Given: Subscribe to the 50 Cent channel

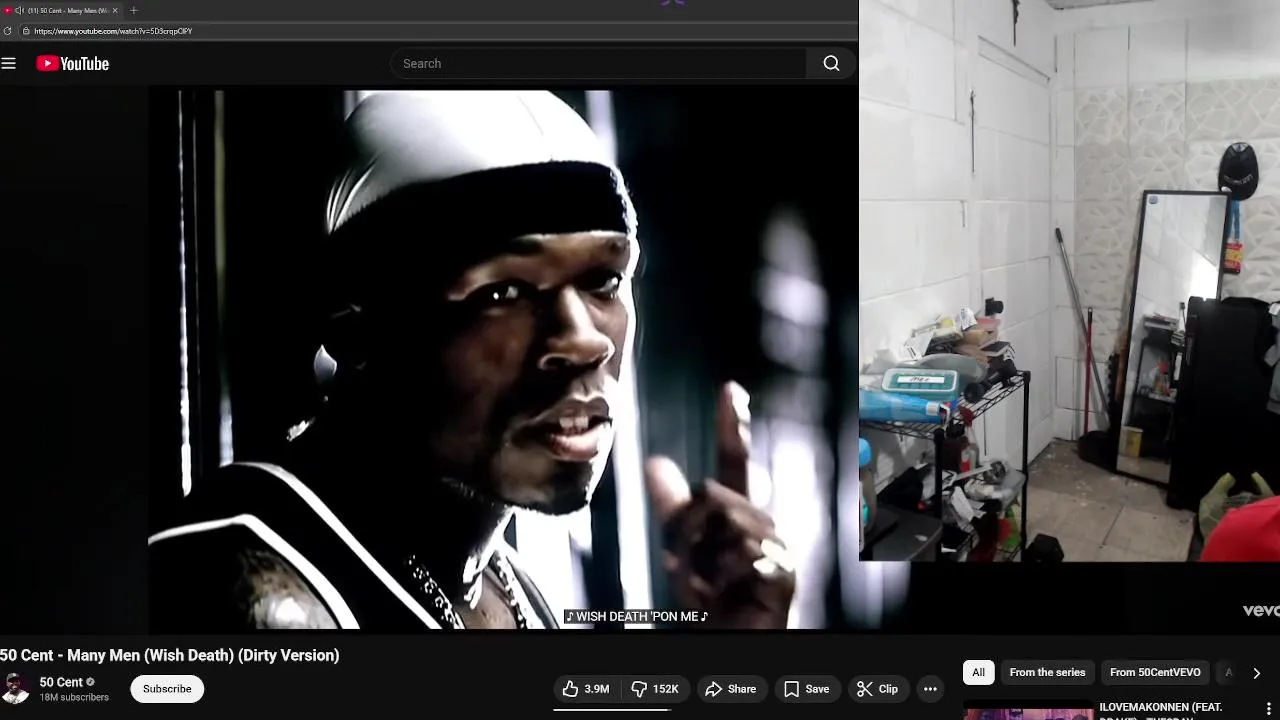Looking at the screenshot, I should (167, 689).
